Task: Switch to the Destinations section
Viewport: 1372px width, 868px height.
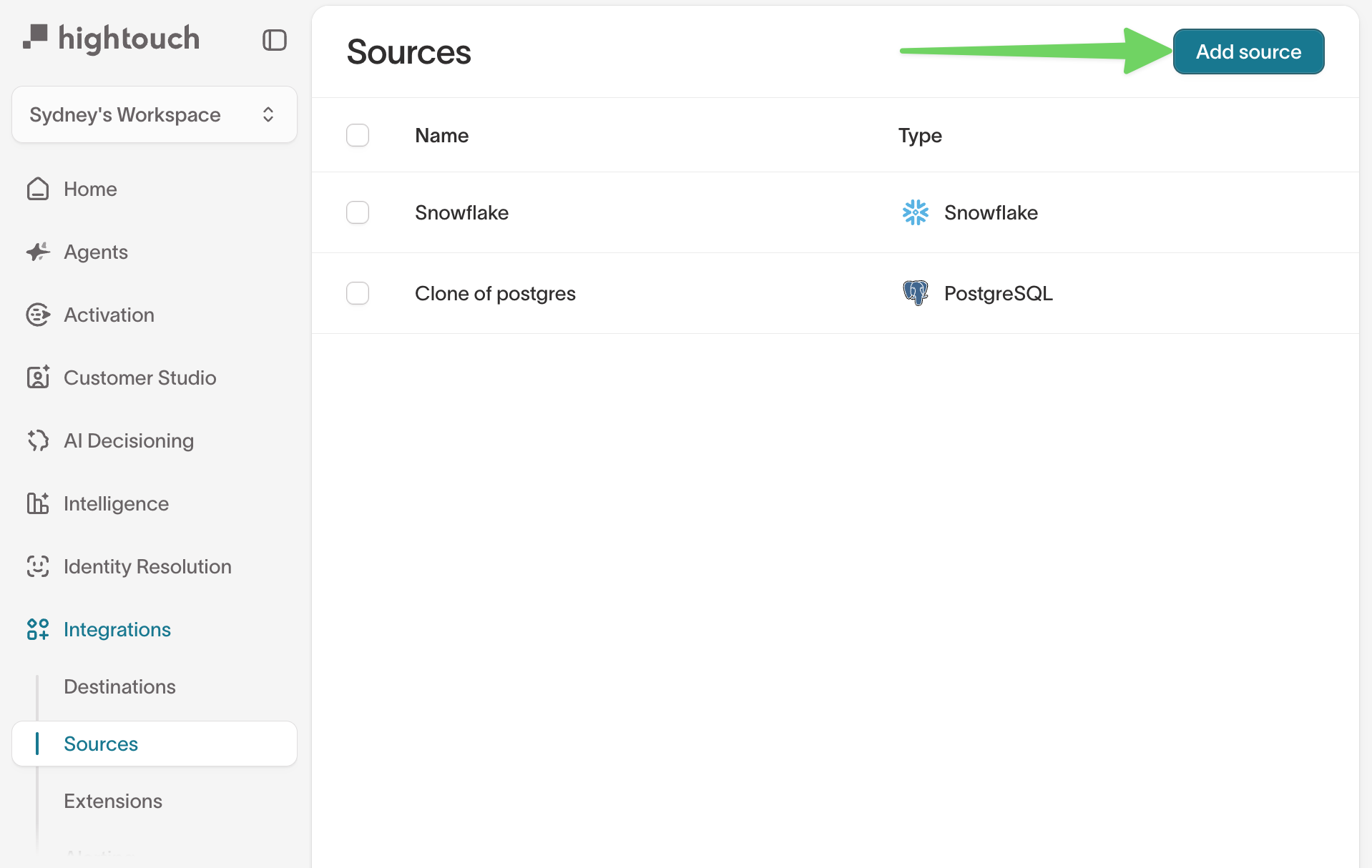Action: (119, 686)
